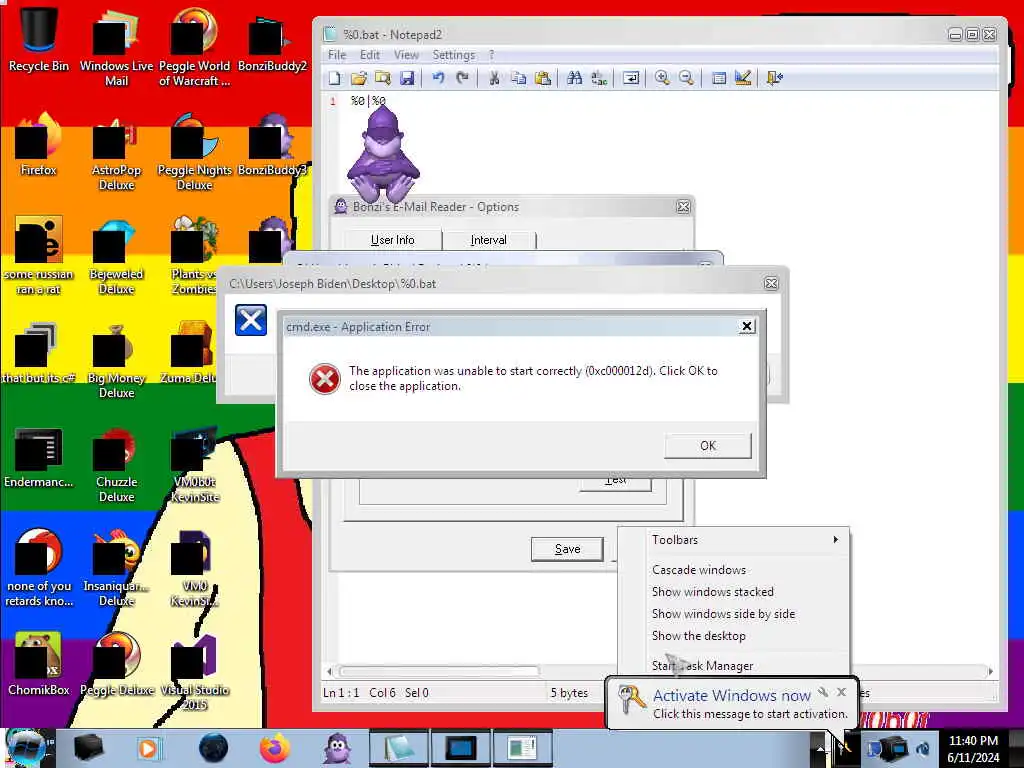Close the %0.bat error dialog window
This screenshot has width=1024, height=768.
(x=771, y=283)
